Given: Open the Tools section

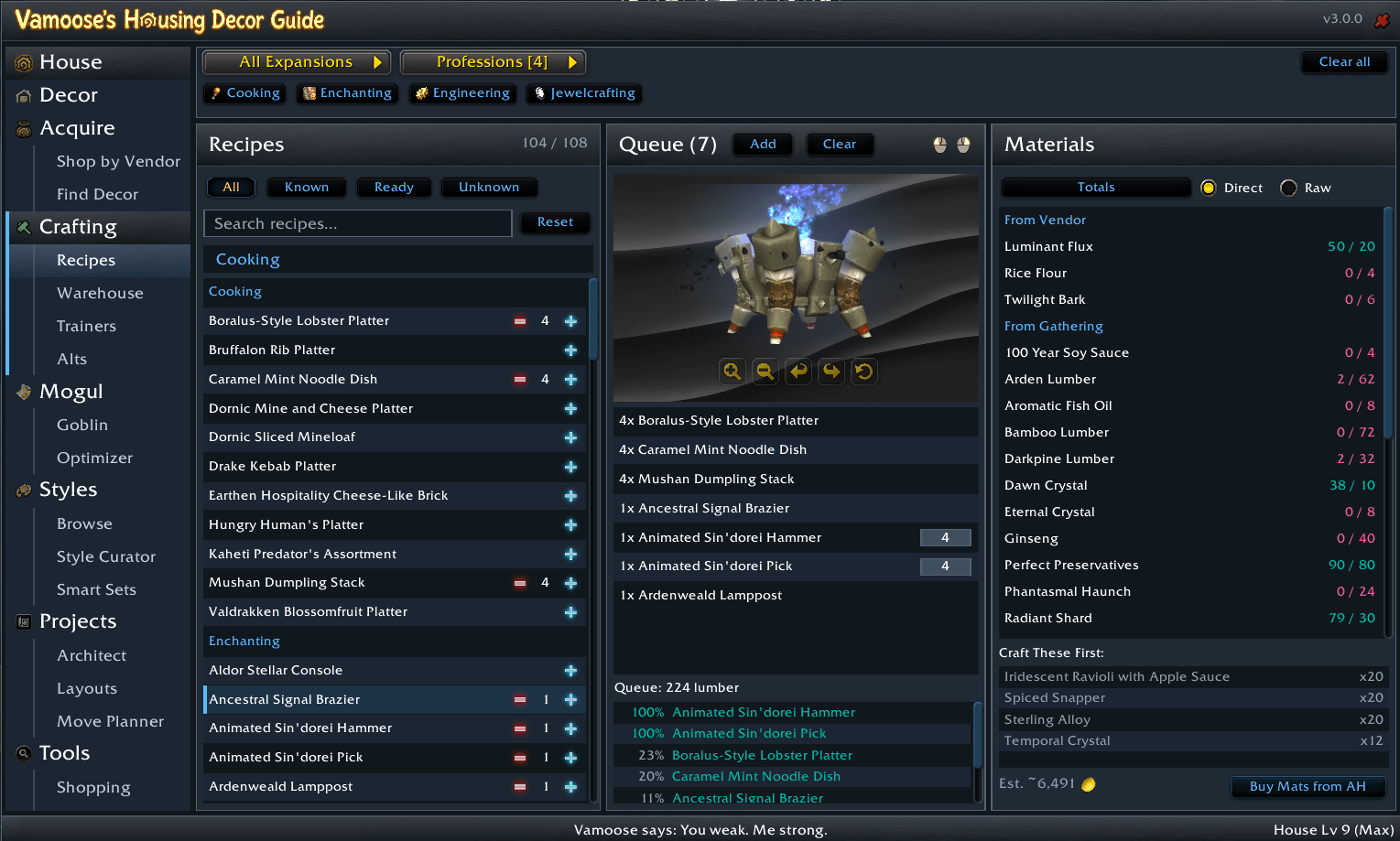Looking at the screenshot, I should pos(99,753).
